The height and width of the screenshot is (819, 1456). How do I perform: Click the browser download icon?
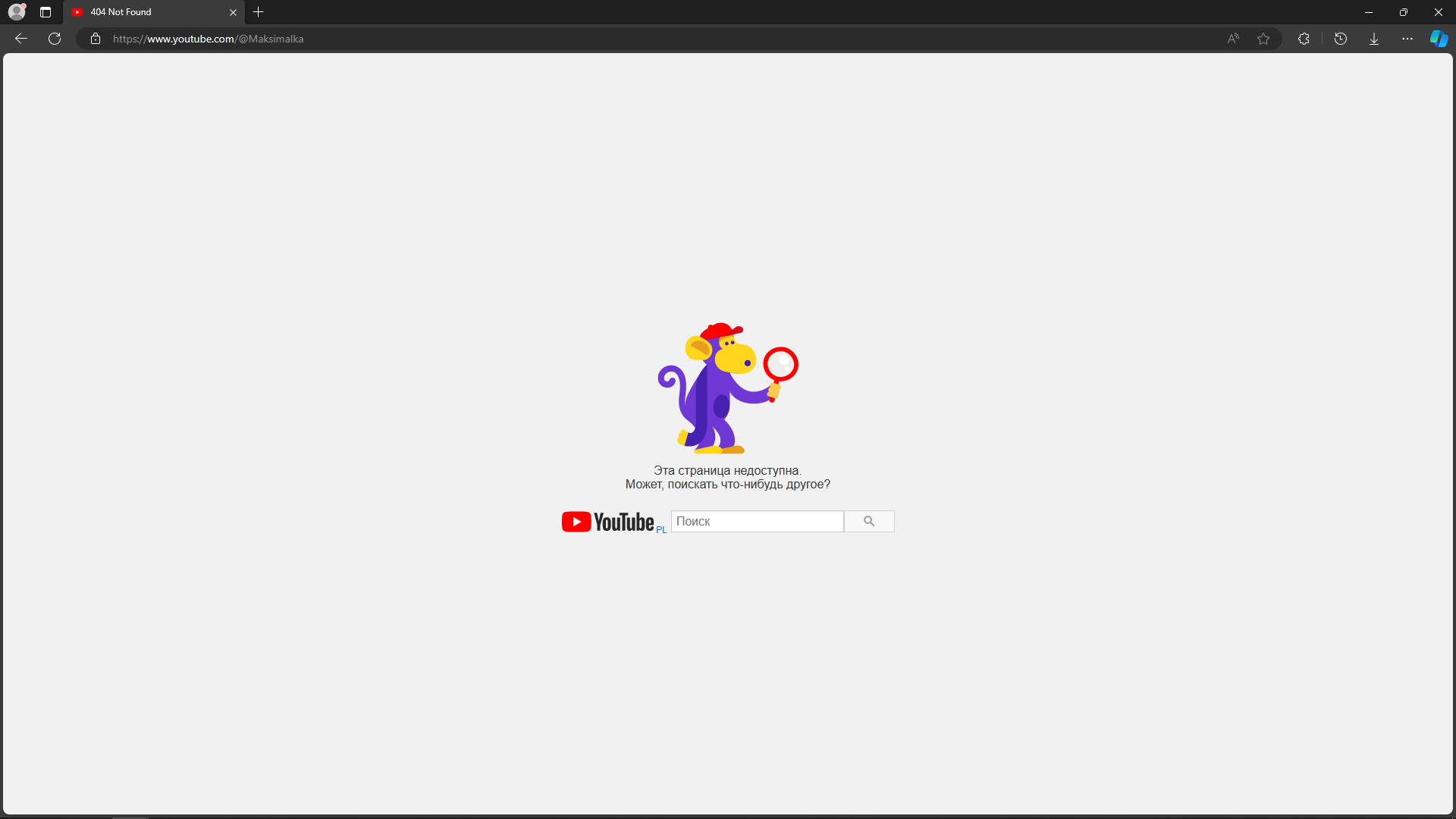pos(1373,38)
